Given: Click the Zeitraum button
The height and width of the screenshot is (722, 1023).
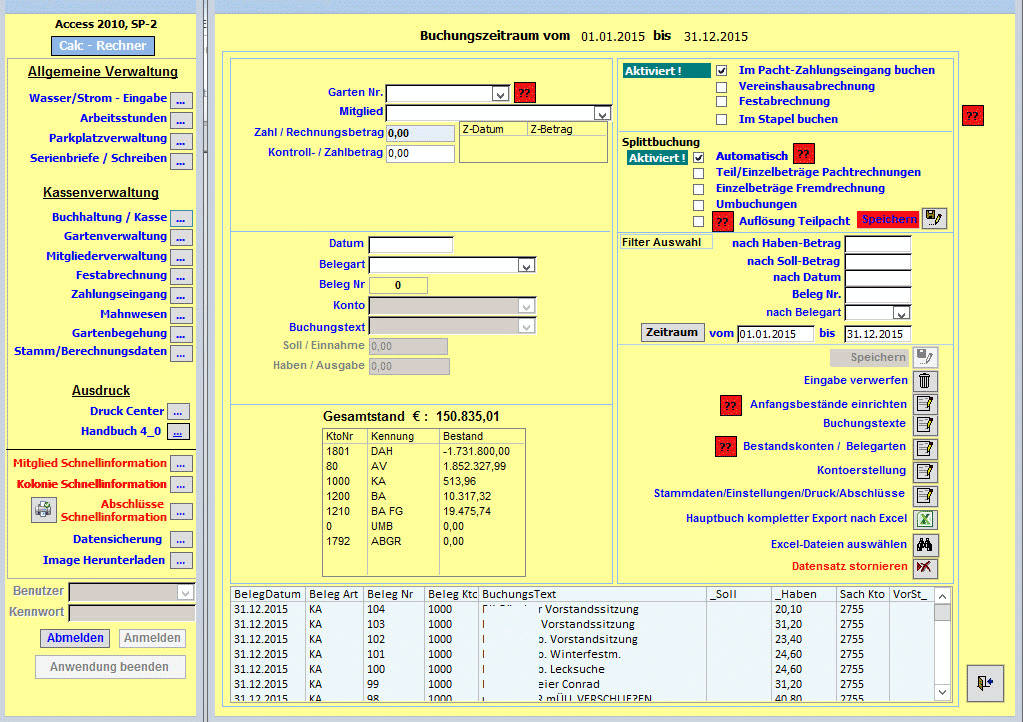Looking at the screenshot, I should coord(673,333).
